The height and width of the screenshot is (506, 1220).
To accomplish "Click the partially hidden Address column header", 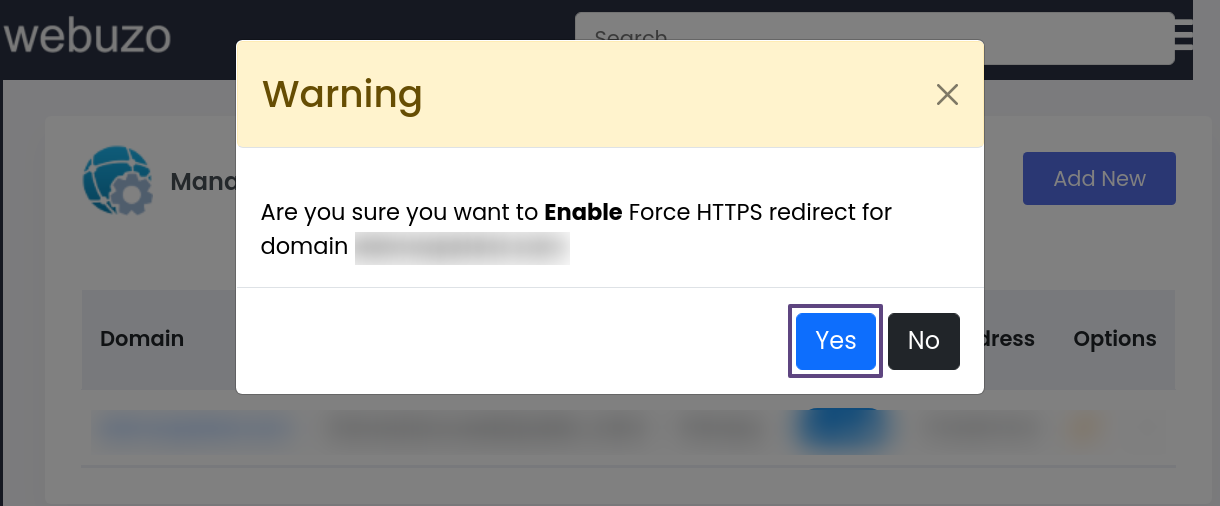I will pyautogui.click(x=1009, y=339).
